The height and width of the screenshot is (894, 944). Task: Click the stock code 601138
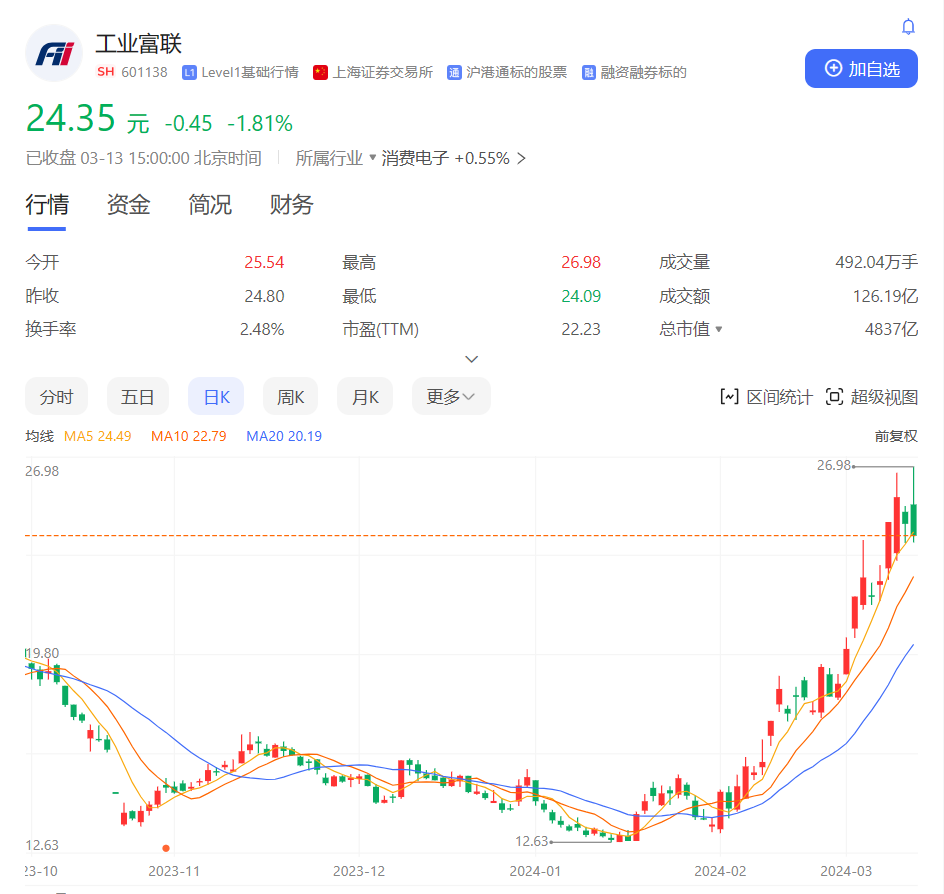pos(144,72)
